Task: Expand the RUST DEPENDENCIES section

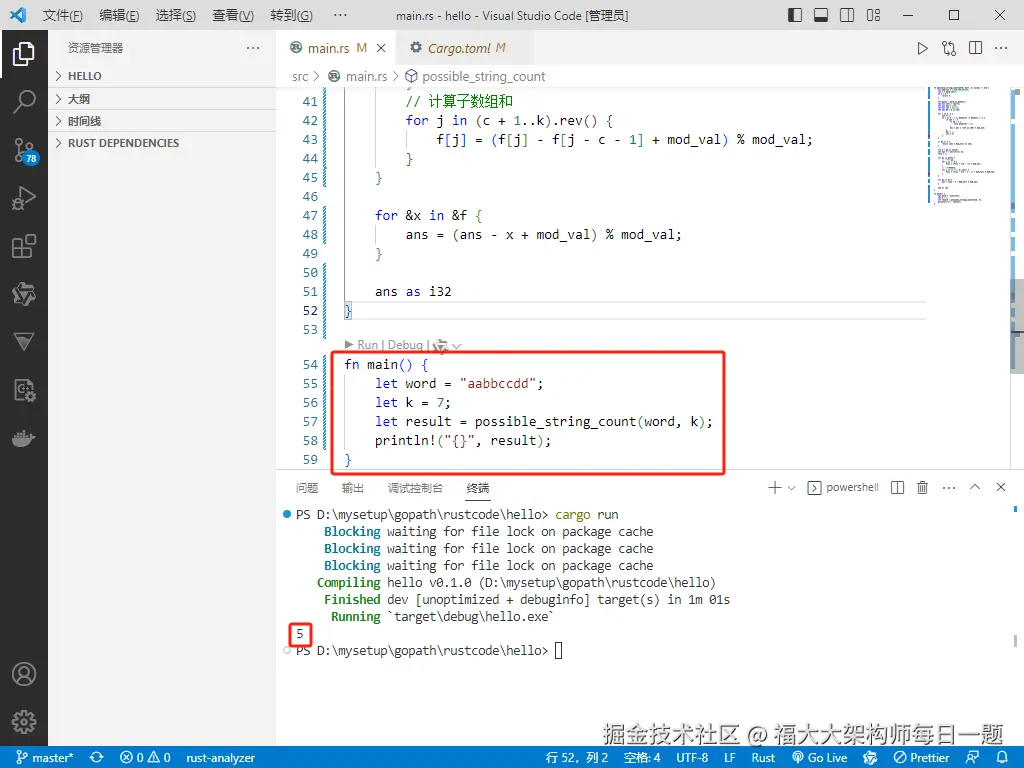Action: [x=162, y=143]
